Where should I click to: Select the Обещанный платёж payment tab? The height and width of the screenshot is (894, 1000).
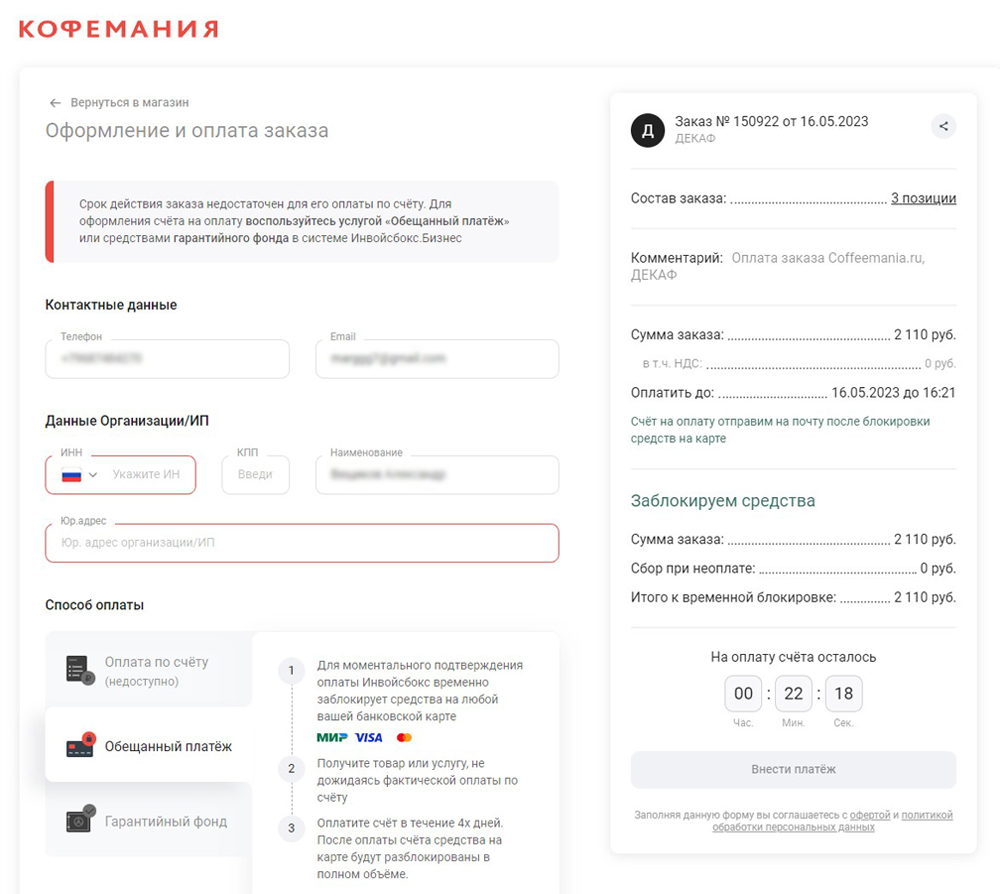click(x=149, y=745)
